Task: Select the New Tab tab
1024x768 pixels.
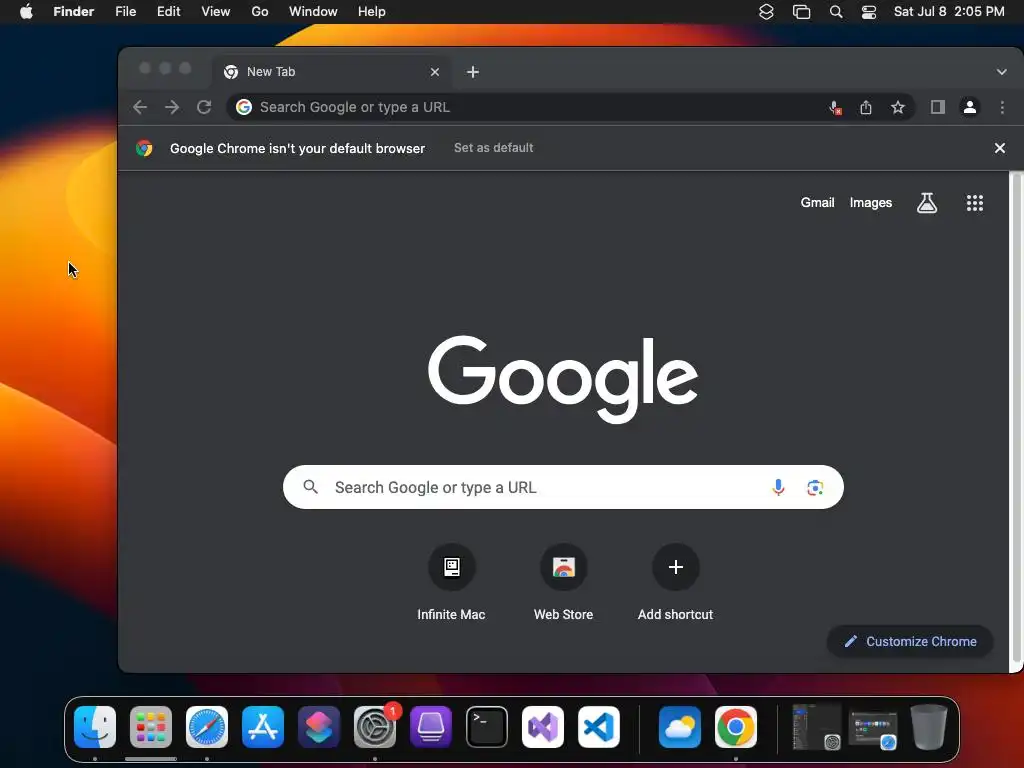Action: (330, 72)
